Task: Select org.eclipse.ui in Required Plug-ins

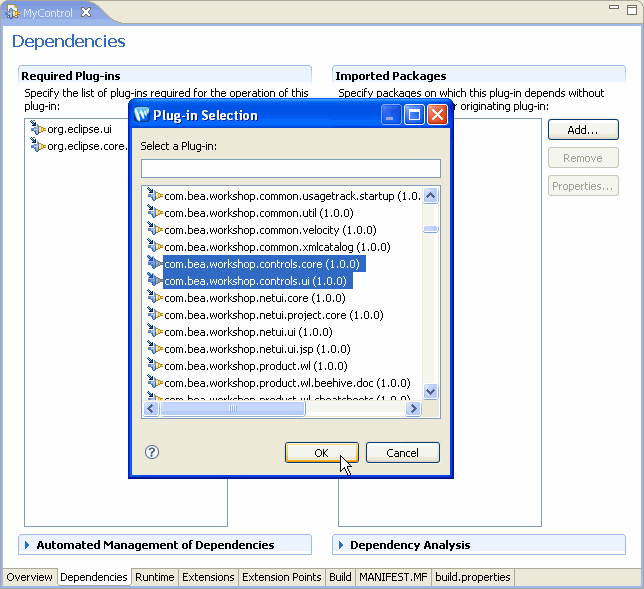Action: (x=79, y=129)
